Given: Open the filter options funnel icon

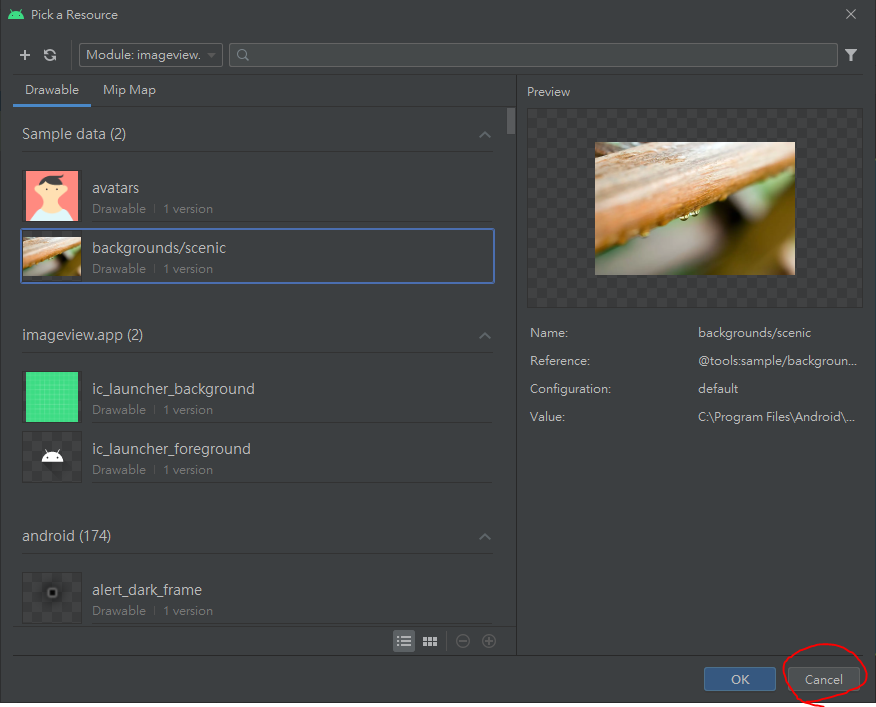Looking at the screenshot, I should 851,55.
